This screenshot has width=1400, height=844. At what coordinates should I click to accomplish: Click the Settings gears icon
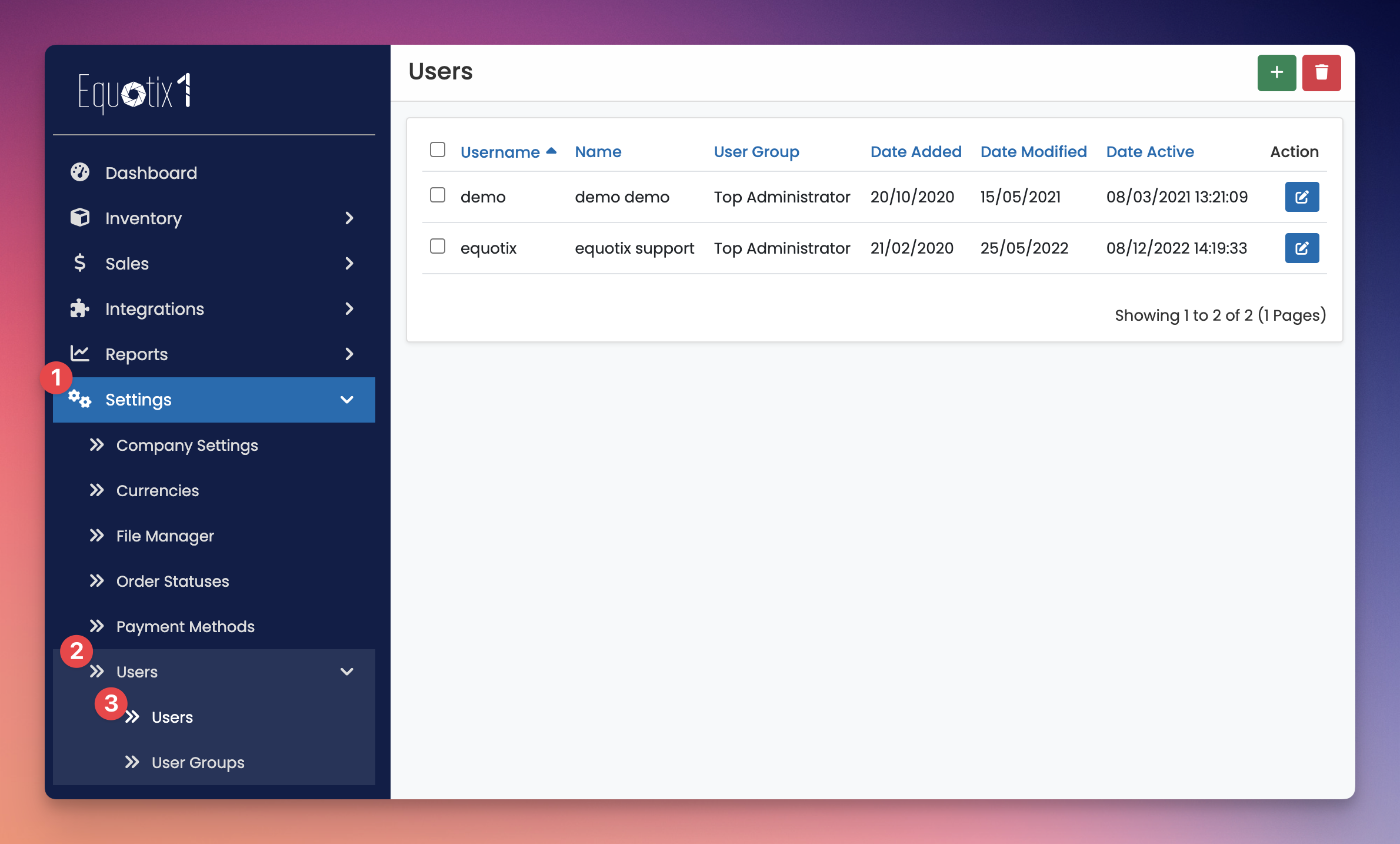[80, 399]
